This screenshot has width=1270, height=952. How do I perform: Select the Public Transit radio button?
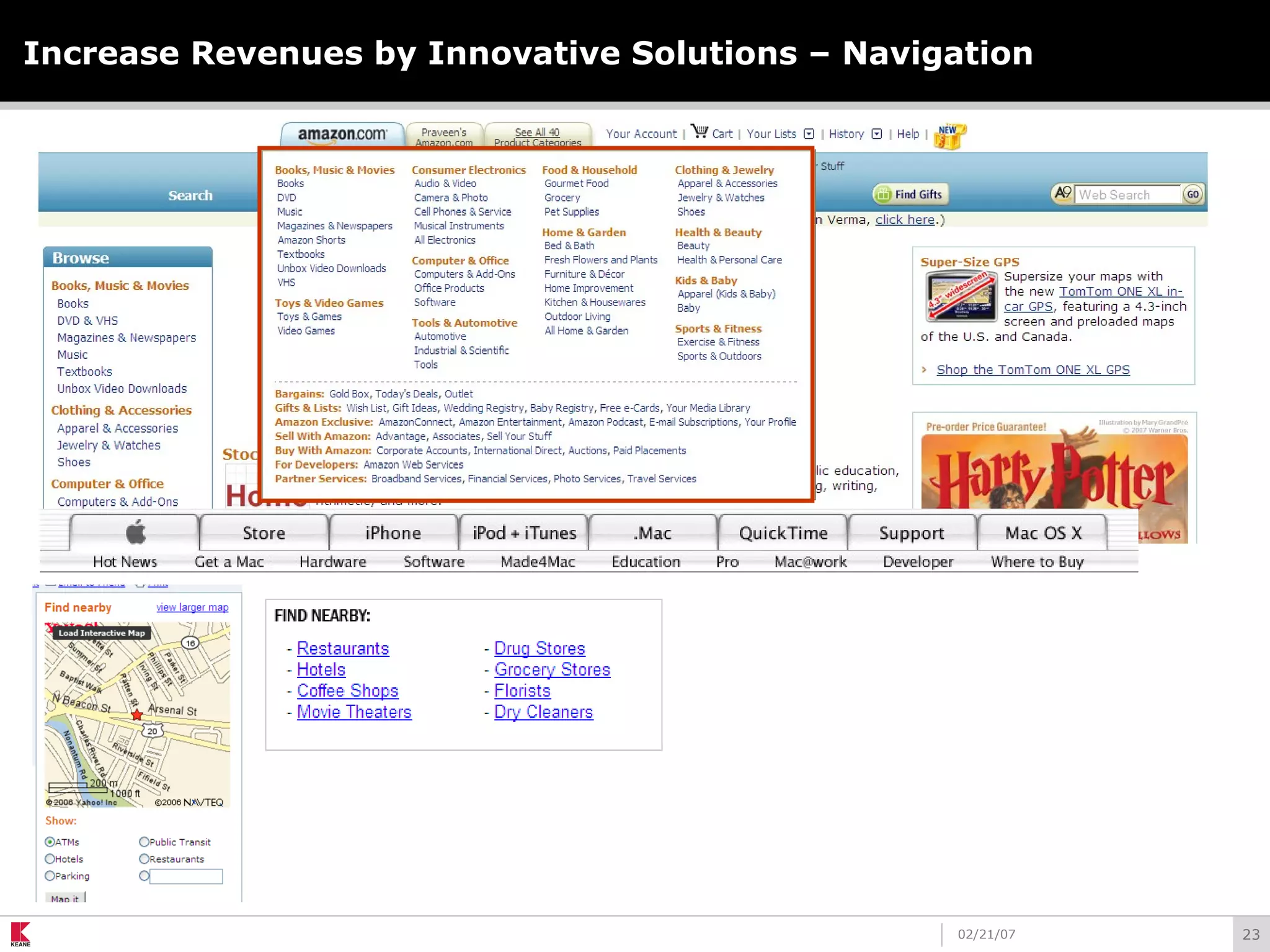(x=144, y=842)
